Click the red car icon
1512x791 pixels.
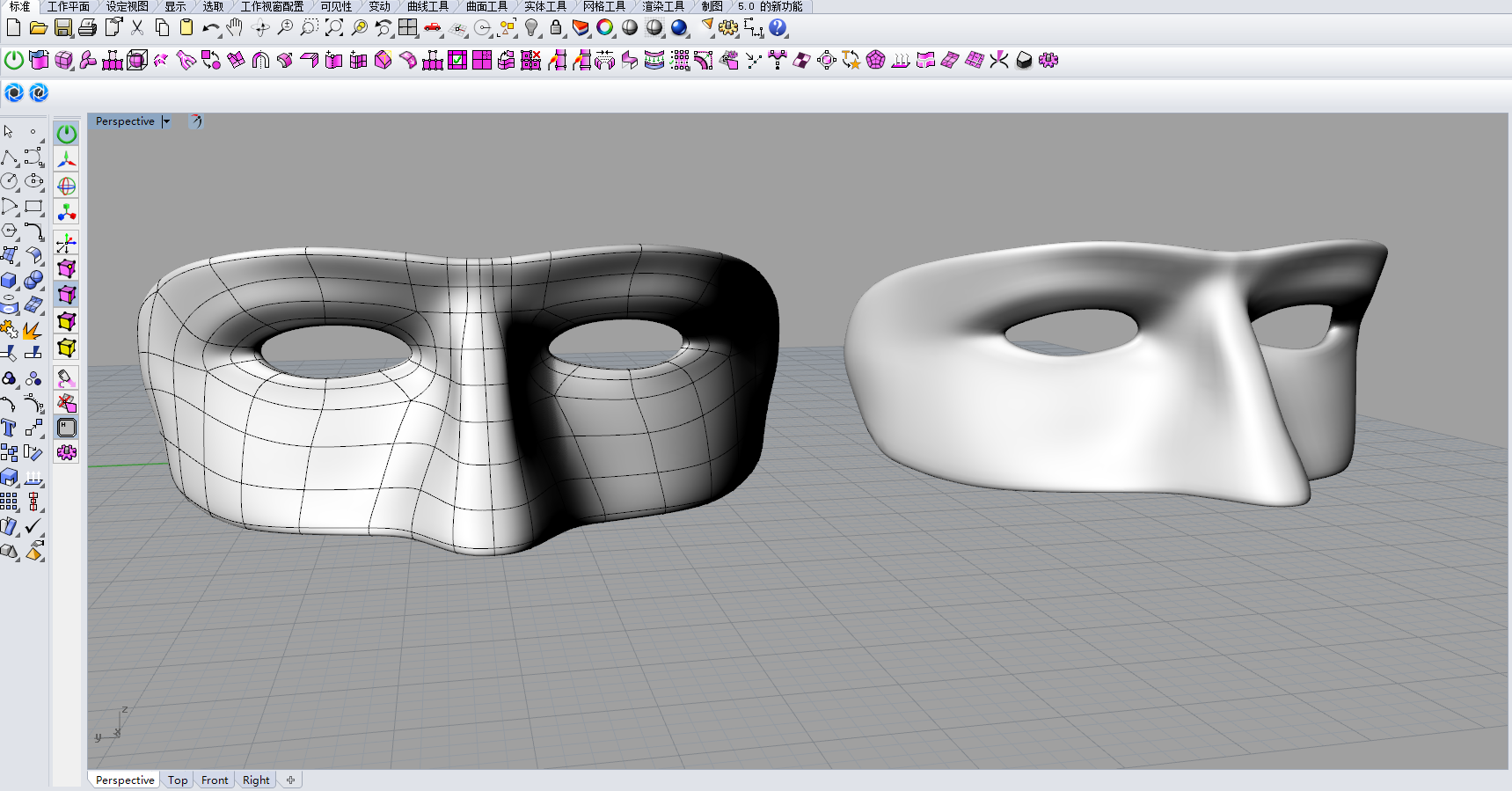coord(432,28)
